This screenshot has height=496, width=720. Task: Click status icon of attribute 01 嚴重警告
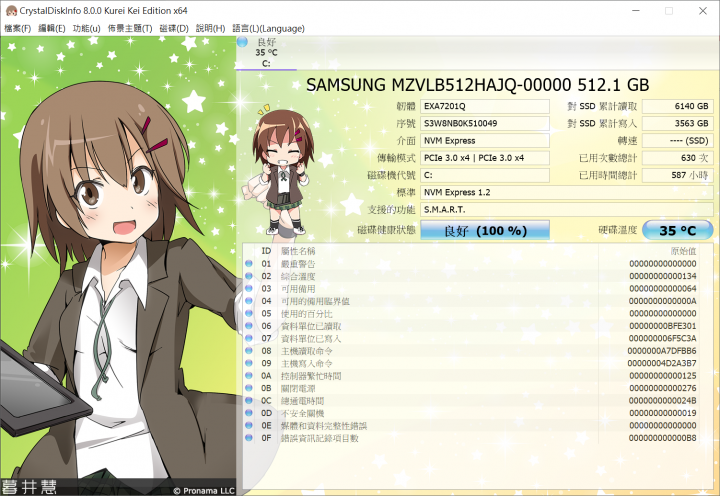[249, 264]
